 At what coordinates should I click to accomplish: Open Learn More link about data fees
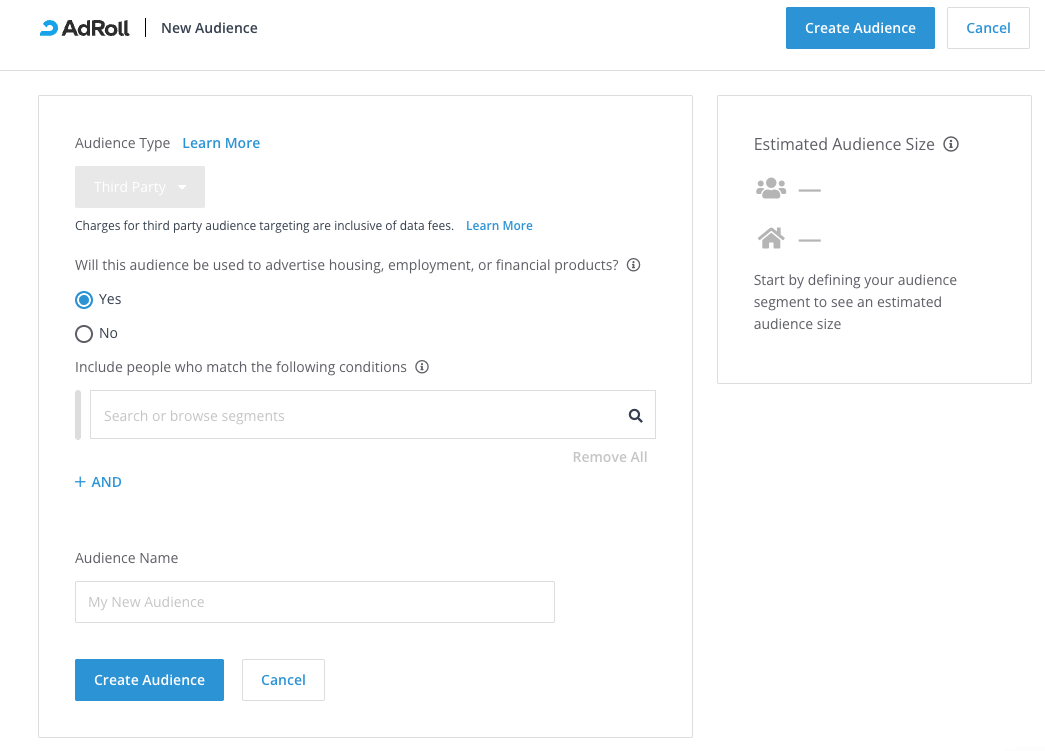(499, 226)
